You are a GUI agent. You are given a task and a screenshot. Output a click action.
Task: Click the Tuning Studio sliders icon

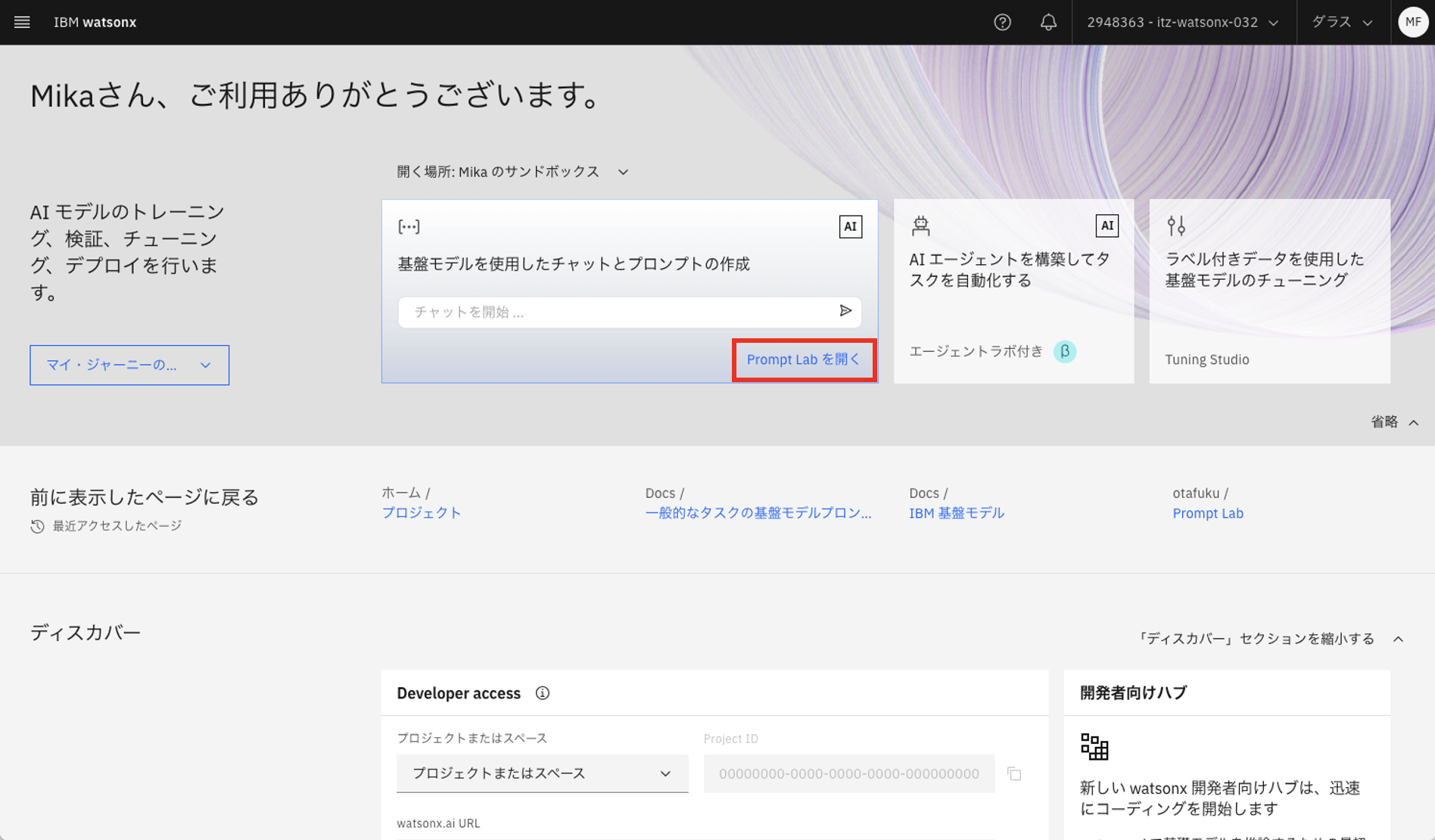click(x=1176, y=226)
